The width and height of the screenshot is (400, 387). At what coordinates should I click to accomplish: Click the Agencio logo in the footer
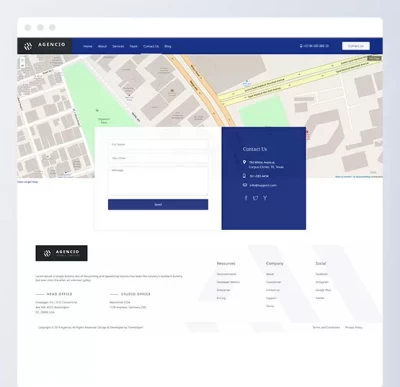62,253
